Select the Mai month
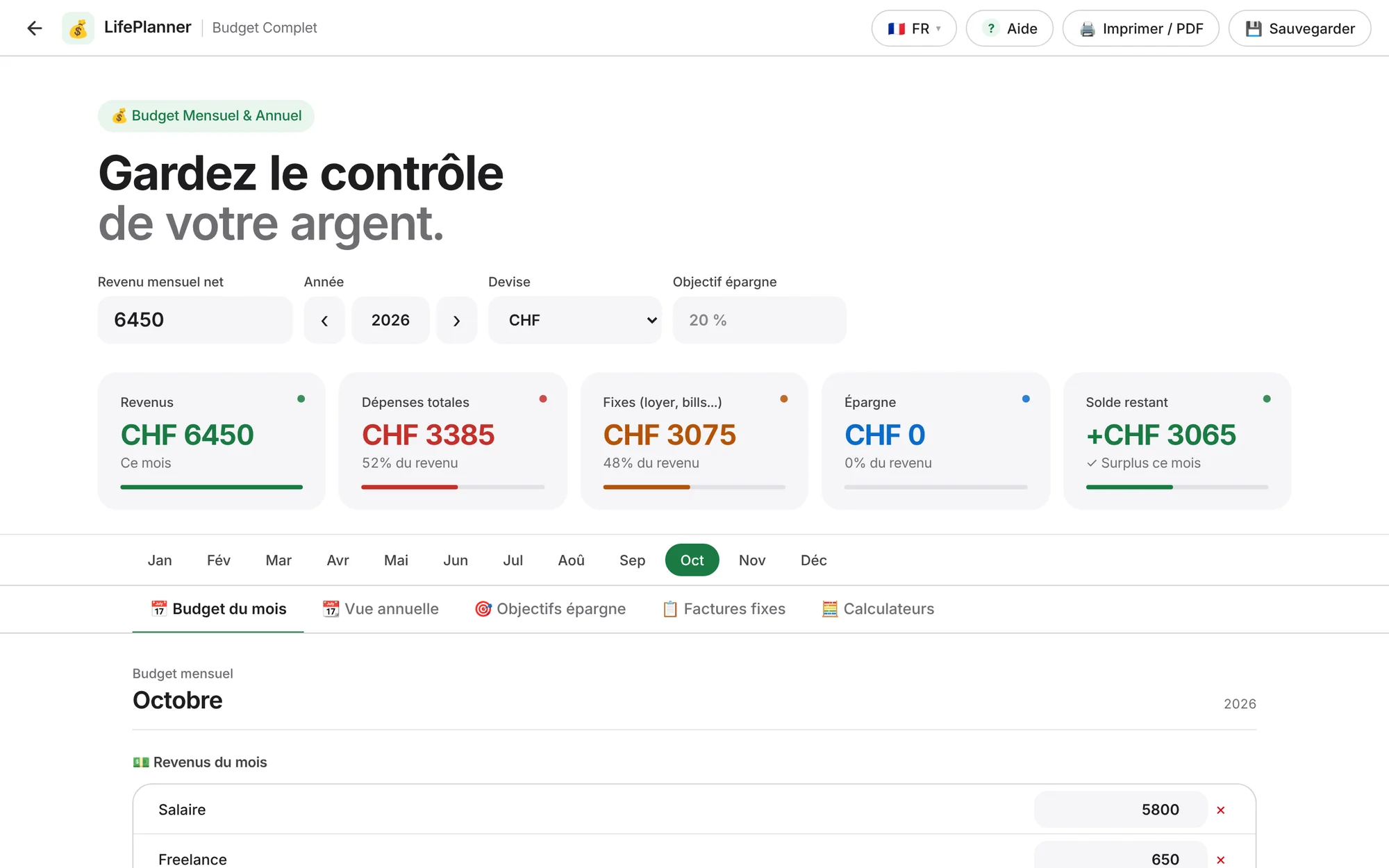The image size is (1389, 868). click(x=396, y=560)
